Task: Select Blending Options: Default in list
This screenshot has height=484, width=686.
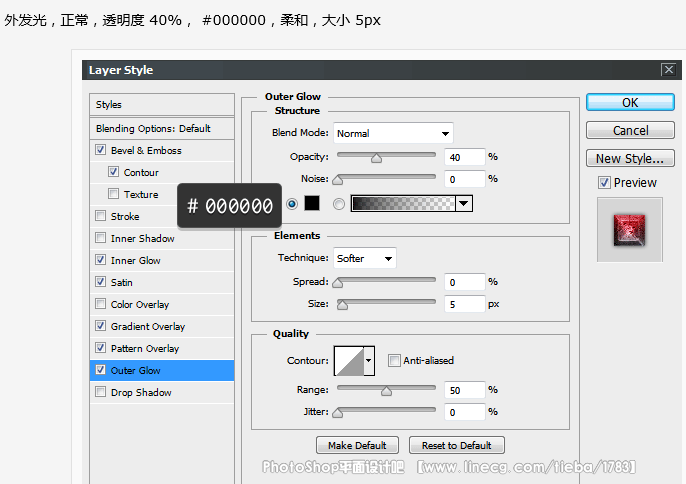Action: tap(153, 129)
